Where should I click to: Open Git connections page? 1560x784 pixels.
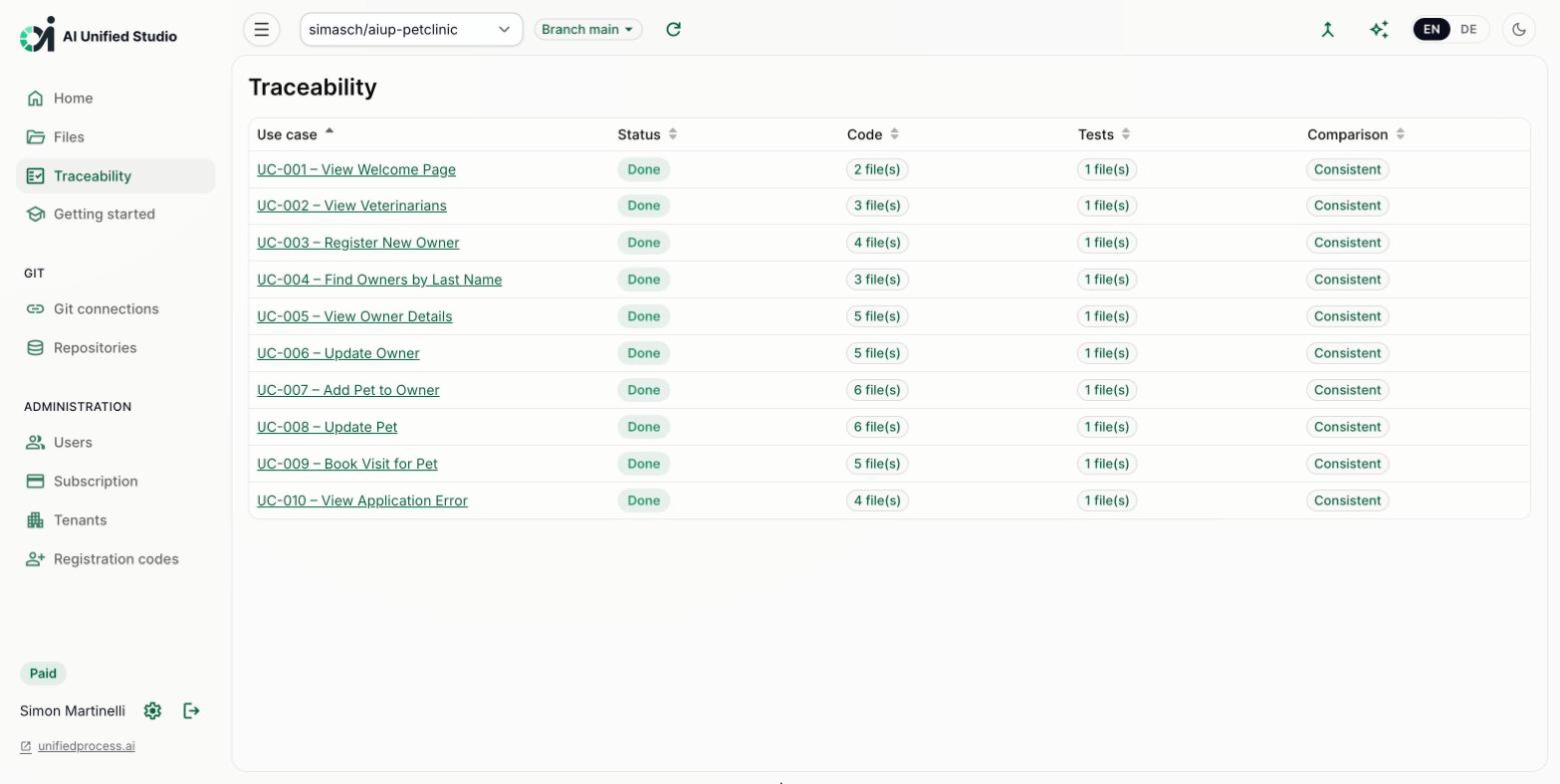coord(116,309)
